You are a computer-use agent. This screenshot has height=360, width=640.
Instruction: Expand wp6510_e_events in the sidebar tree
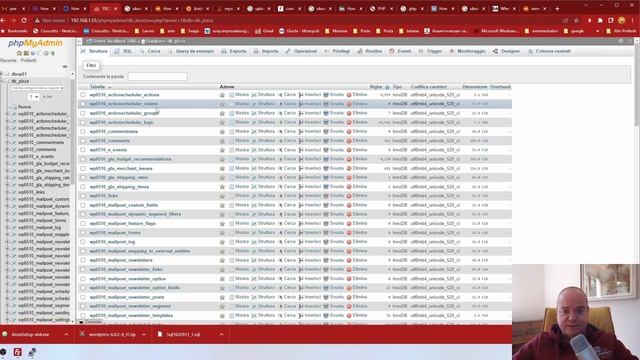click(7, 156)
